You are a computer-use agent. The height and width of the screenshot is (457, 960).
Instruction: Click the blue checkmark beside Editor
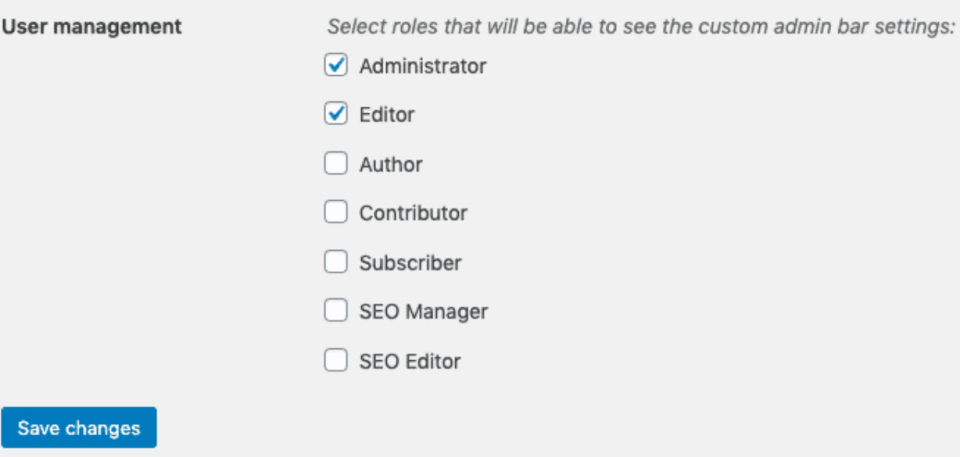coord(335,114)
